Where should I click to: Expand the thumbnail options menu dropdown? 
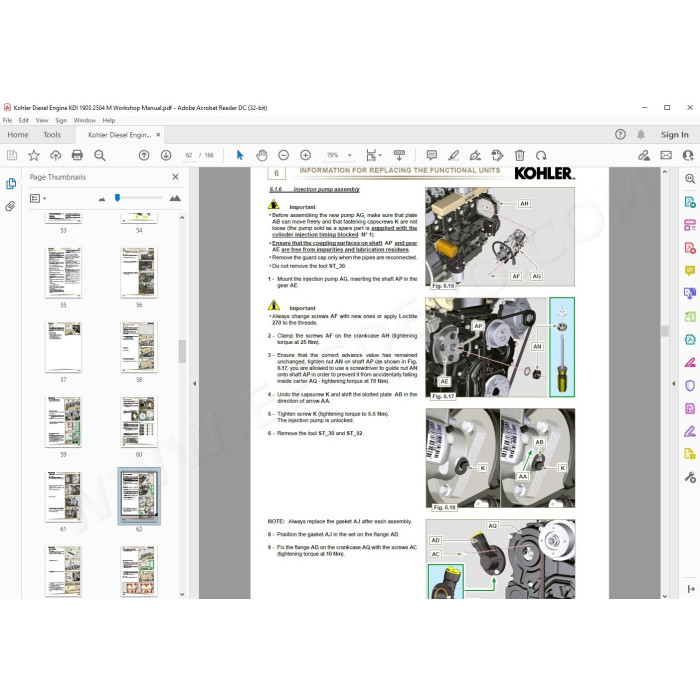click(x=45, y=198)
